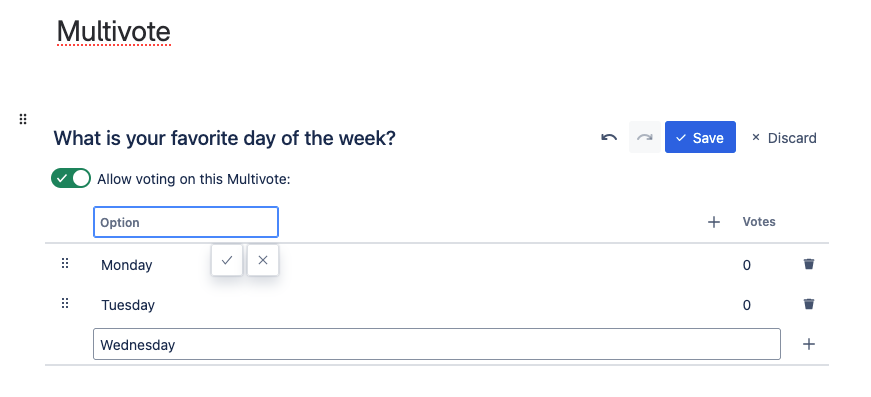Click the Wednesday new option text field

437,344
